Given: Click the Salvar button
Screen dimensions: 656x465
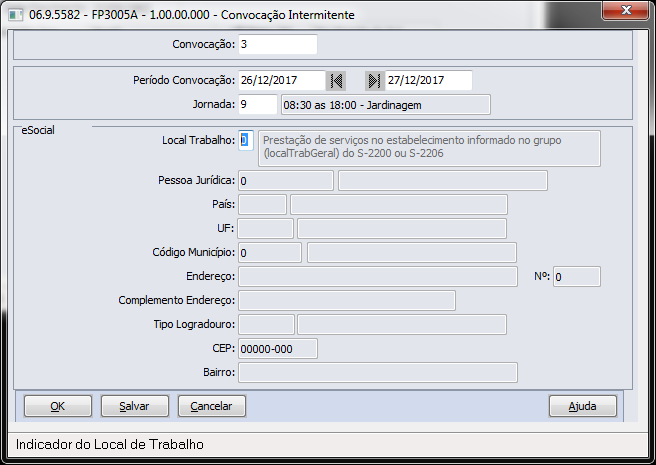Looking at the screenshot, I should (135, 406).
